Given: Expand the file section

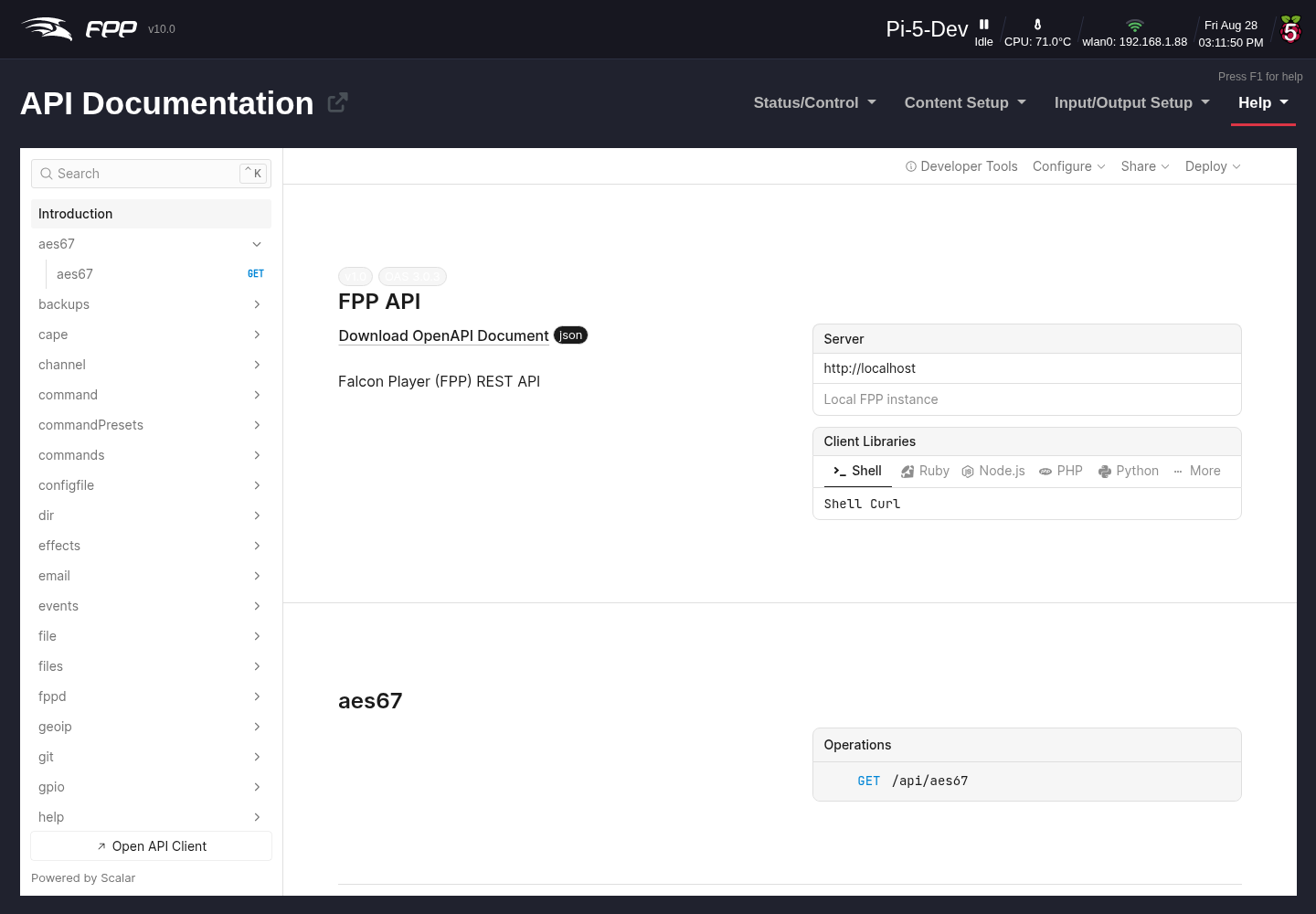Looking at the screenshot, I should click(x=151, y=636).
